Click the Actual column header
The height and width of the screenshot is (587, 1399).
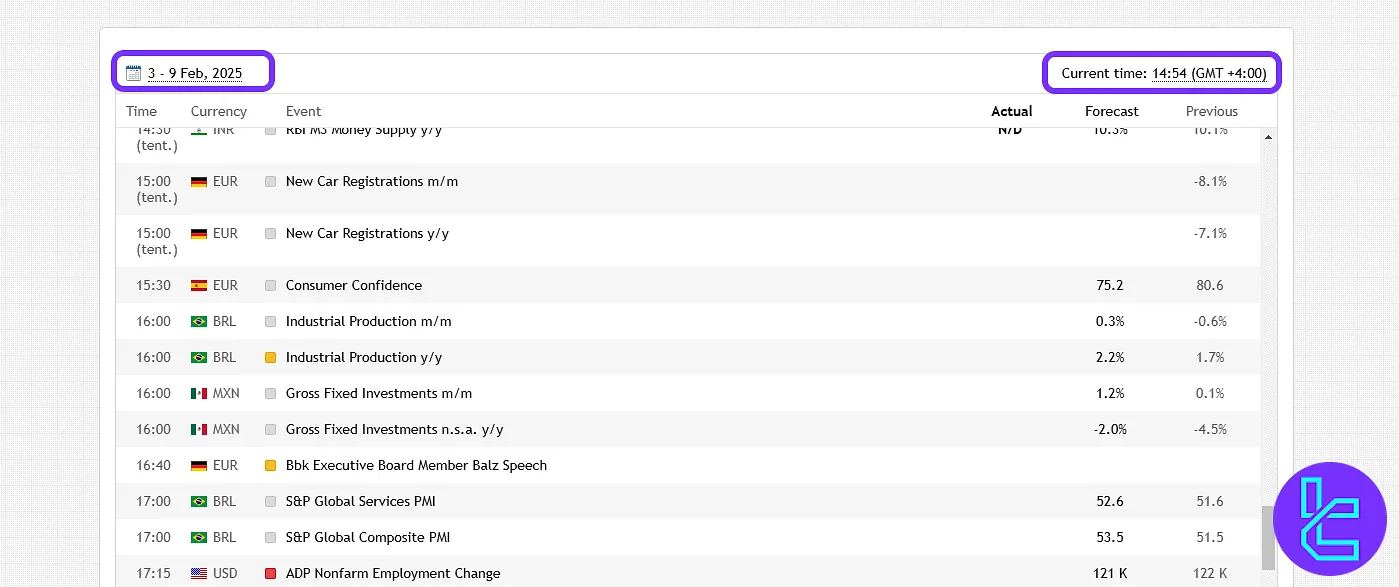(1012, 111)
